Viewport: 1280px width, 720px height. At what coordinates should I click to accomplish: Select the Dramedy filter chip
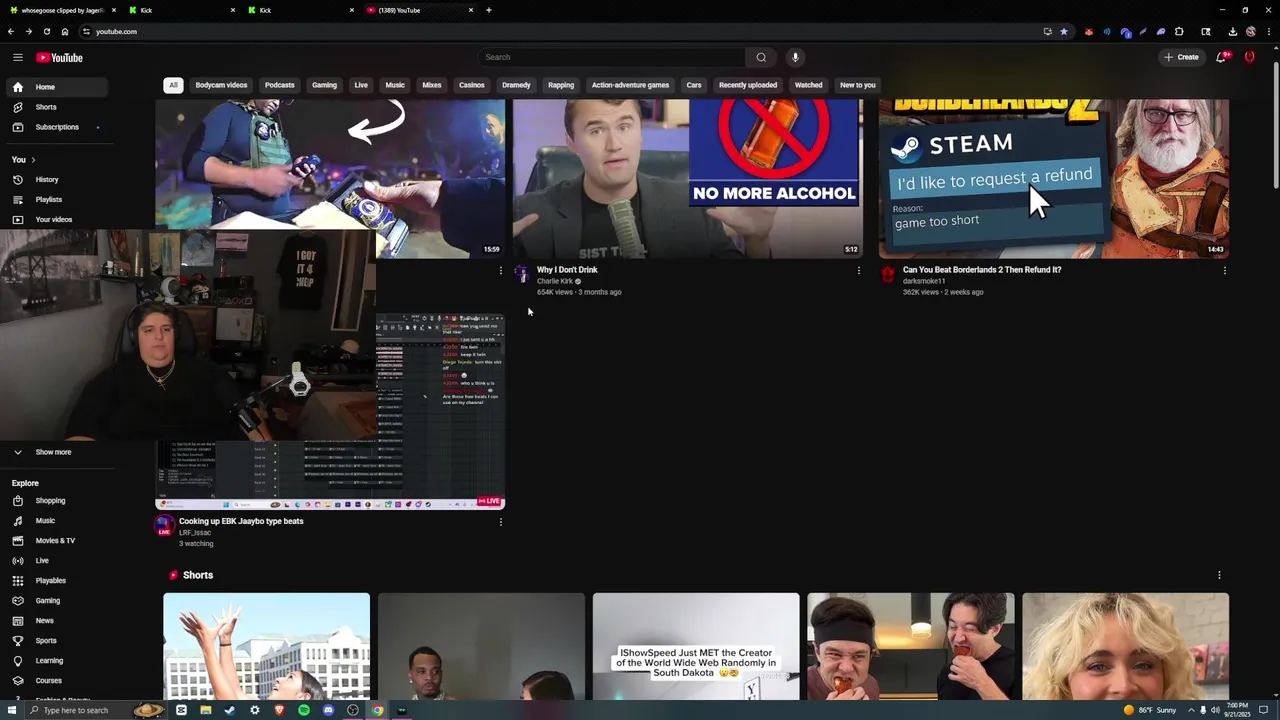tap(516, 85)
